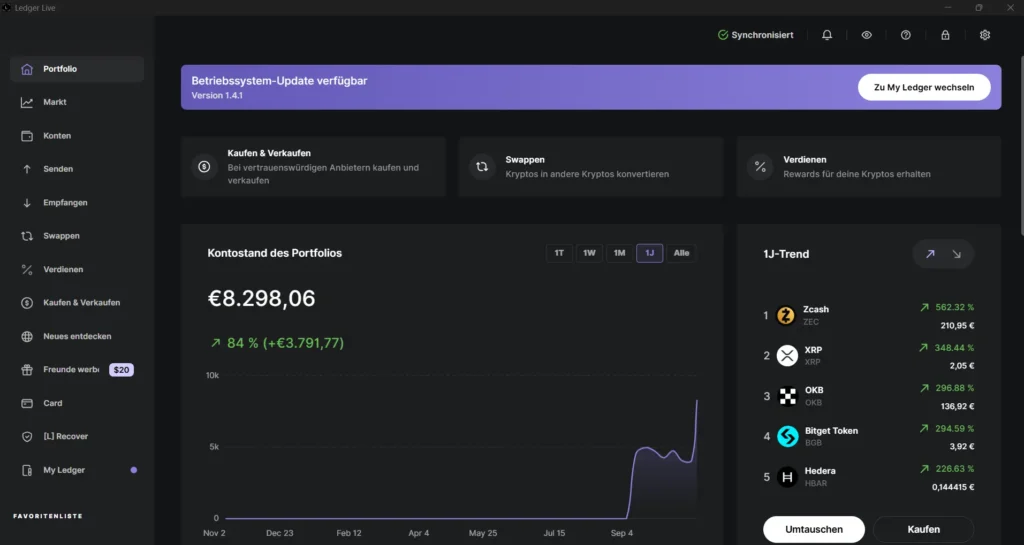The width and height of the screenshot is (1024, 545).
Task: Select Empfangen in the sidebar
Action: pos(77,203)
